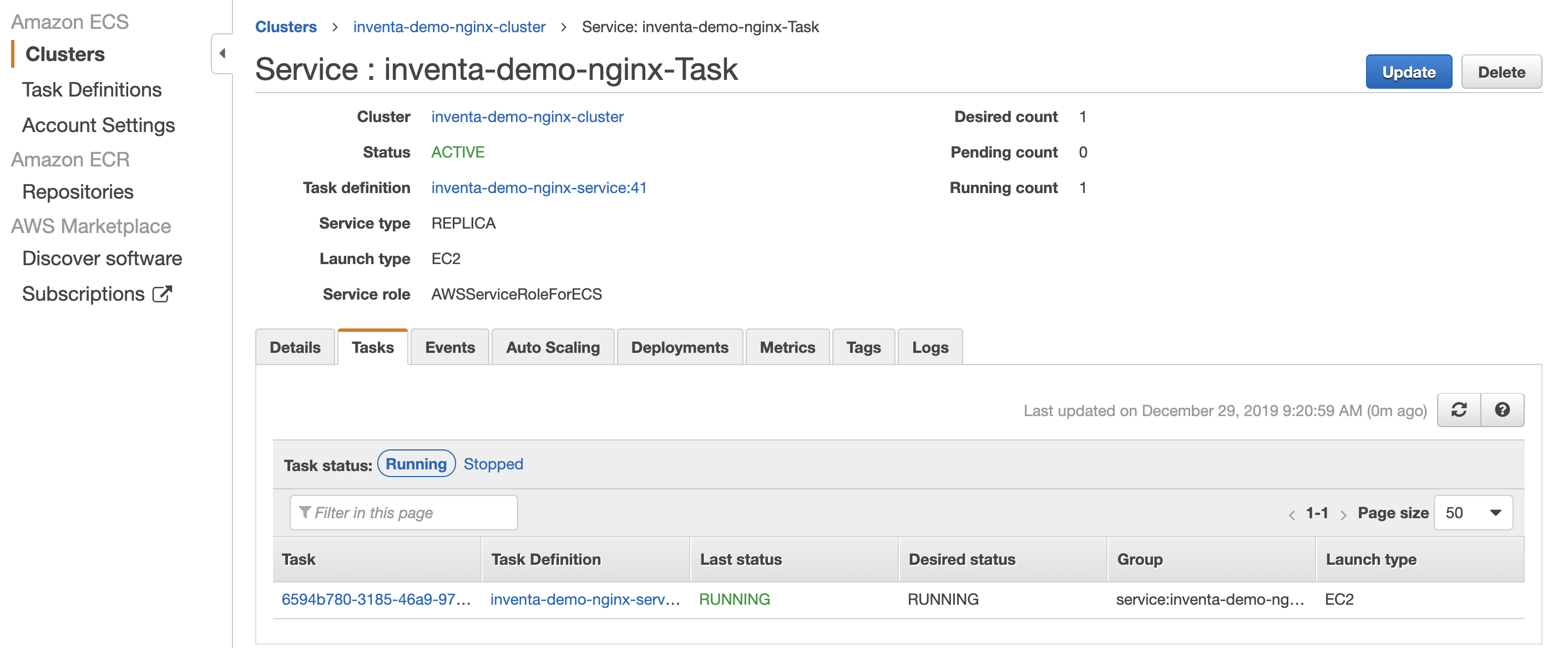
Task: Sort by Last status column header
Action: click(740, 559)
